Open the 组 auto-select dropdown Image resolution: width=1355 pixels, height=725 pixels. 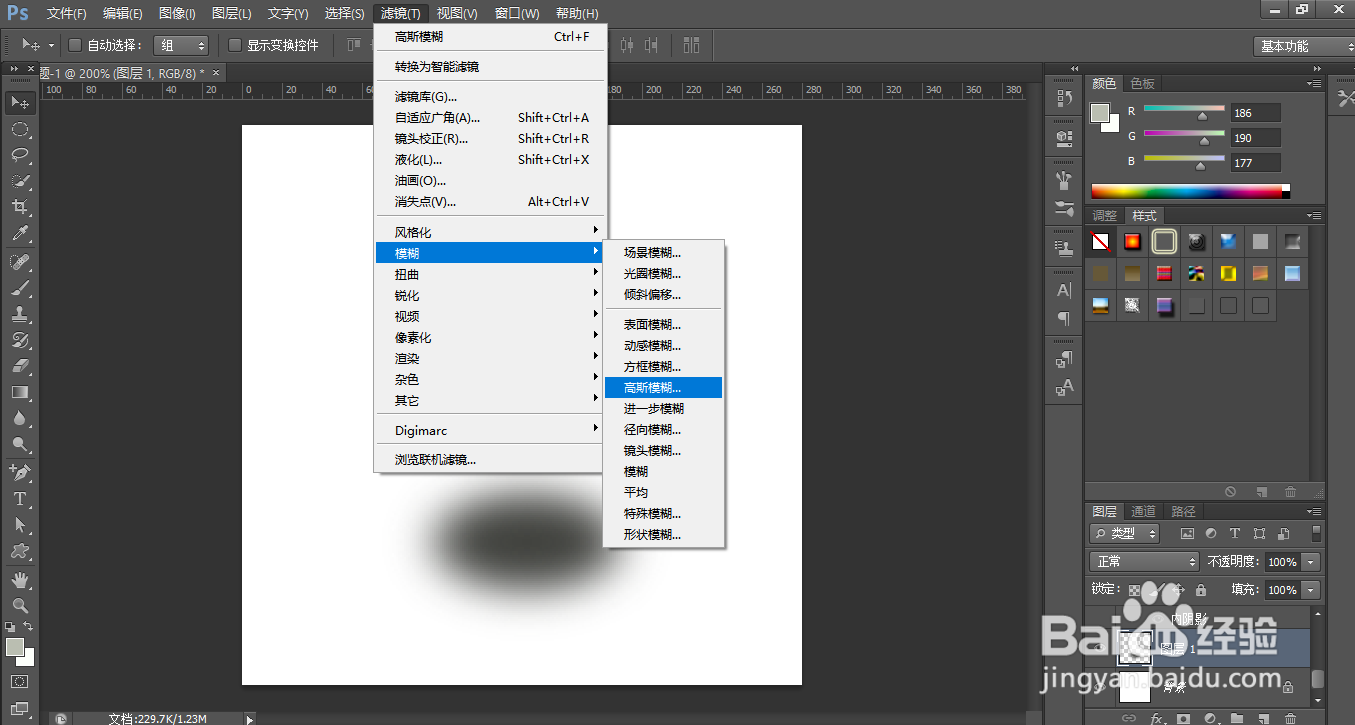182,45
